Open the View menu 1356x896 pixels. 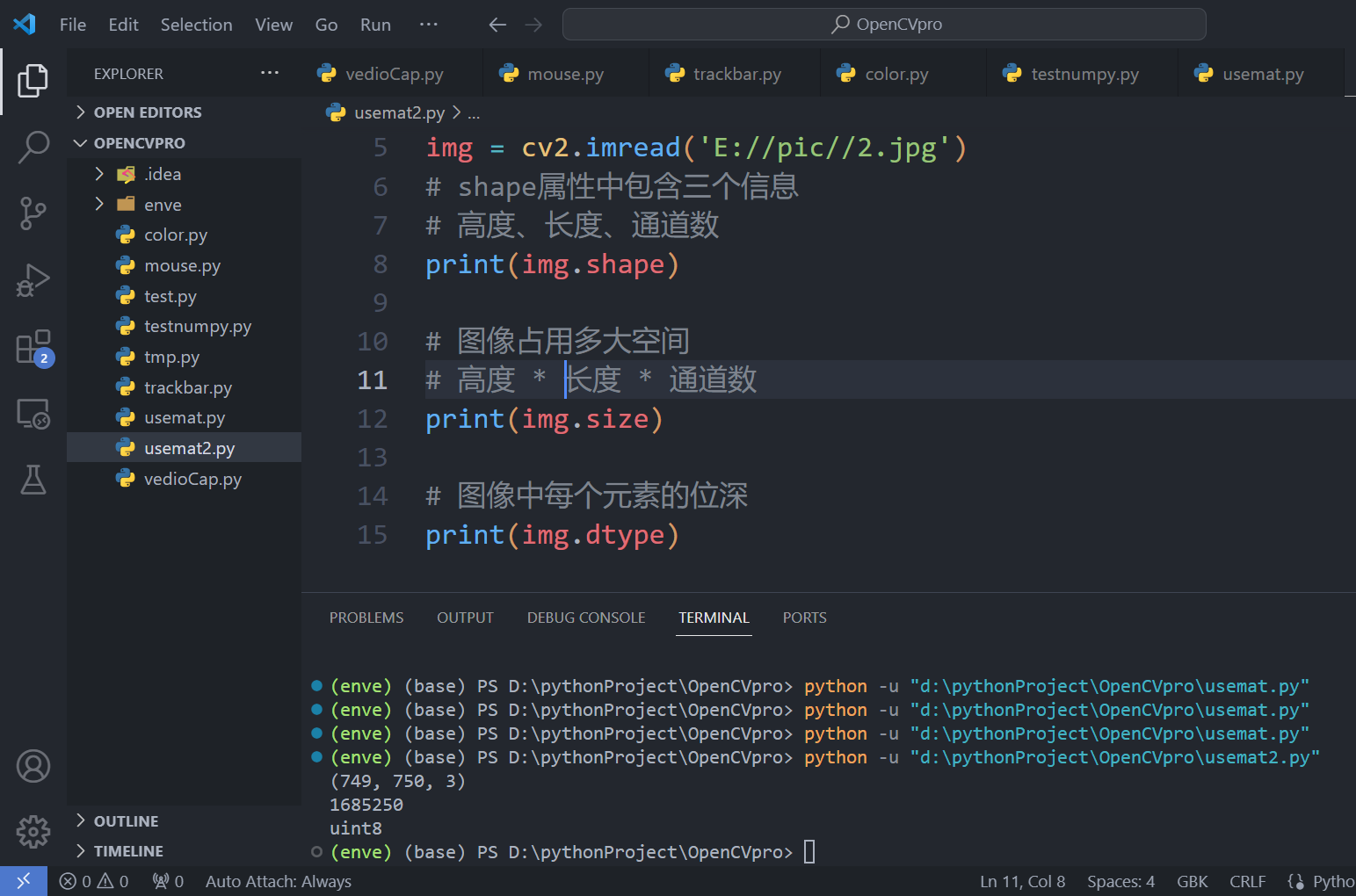(274, 25)
